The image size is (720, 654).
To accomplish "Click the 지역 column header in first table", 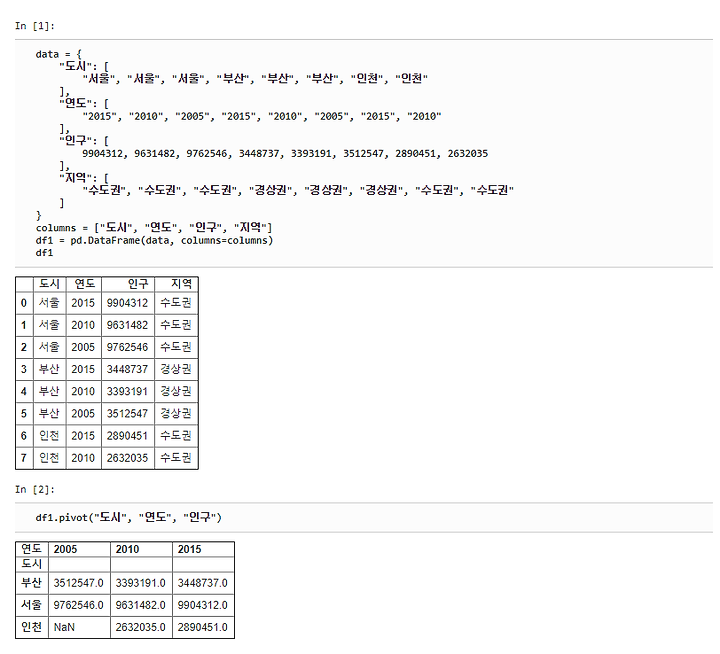I will 176,284.
